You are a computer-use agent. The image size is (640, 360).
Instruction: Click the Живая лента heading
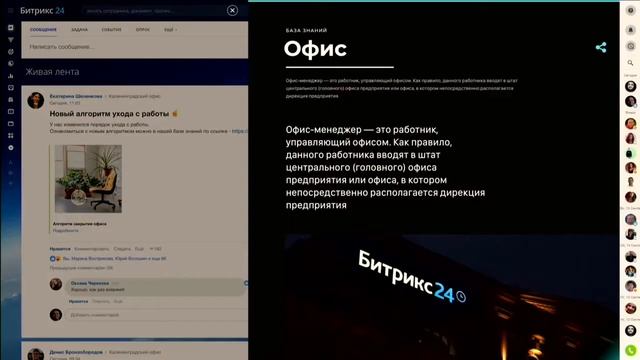52,72
